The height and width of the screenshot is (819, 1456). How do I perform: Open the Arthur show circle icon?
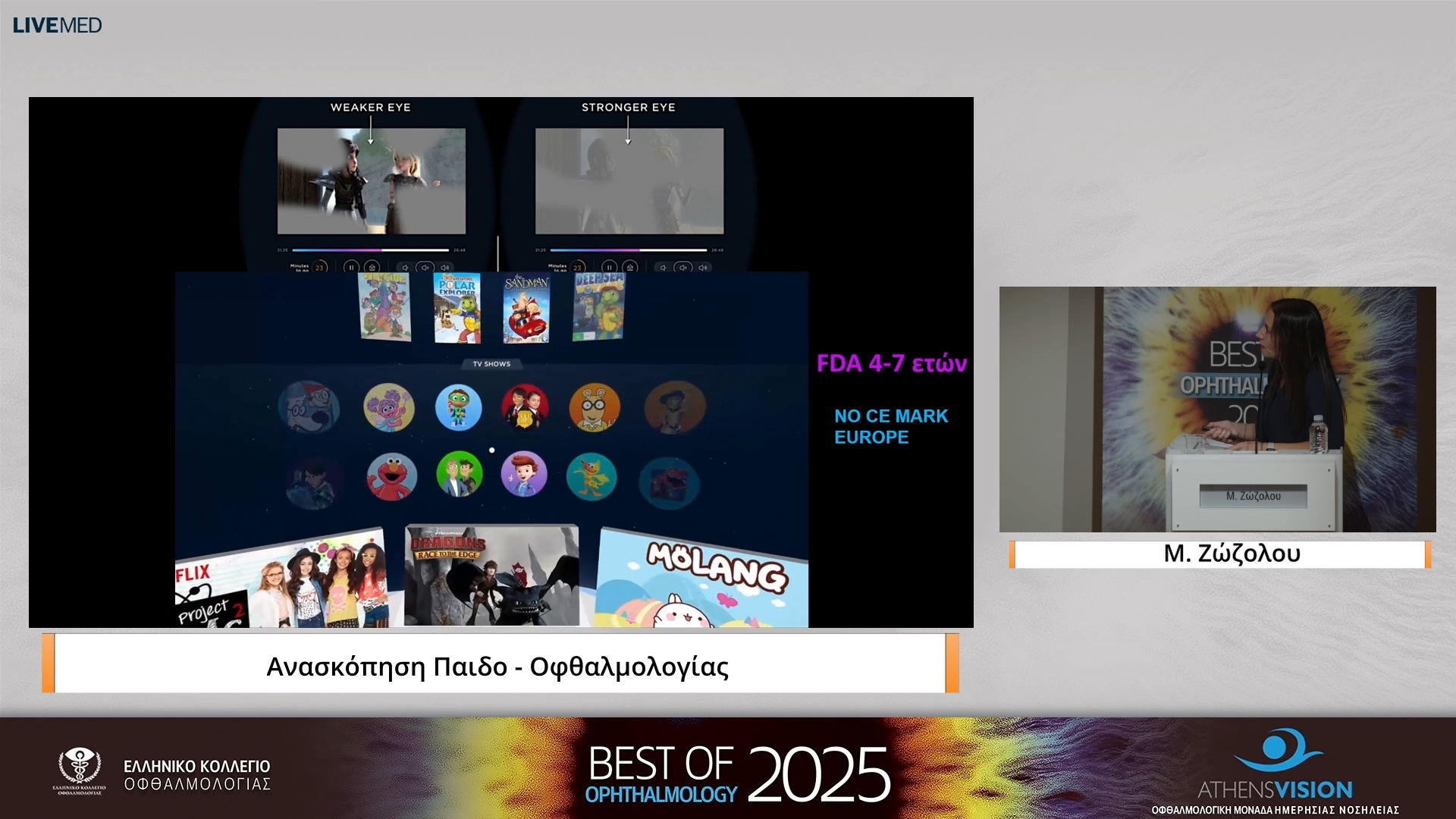pyautogui.click(x=595, y=407)
